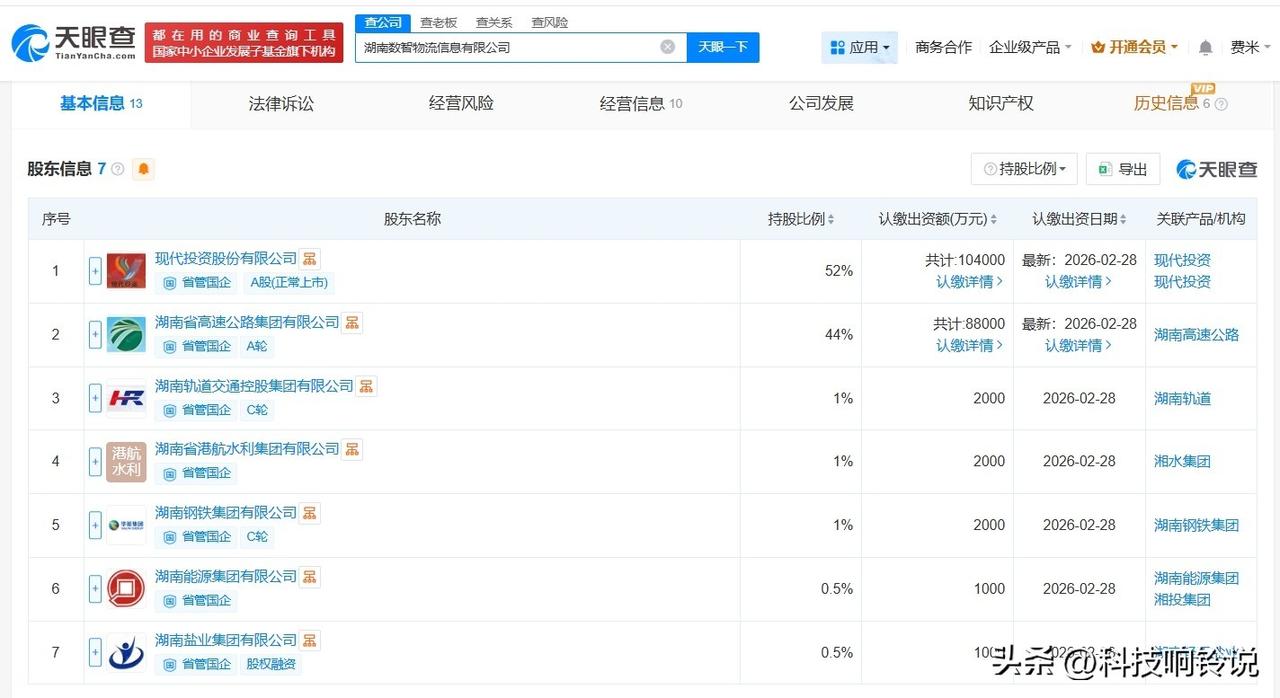
Task: Expand row 5 shareholder 湖南钢铁集团
Action: click(x=95, y=525)
